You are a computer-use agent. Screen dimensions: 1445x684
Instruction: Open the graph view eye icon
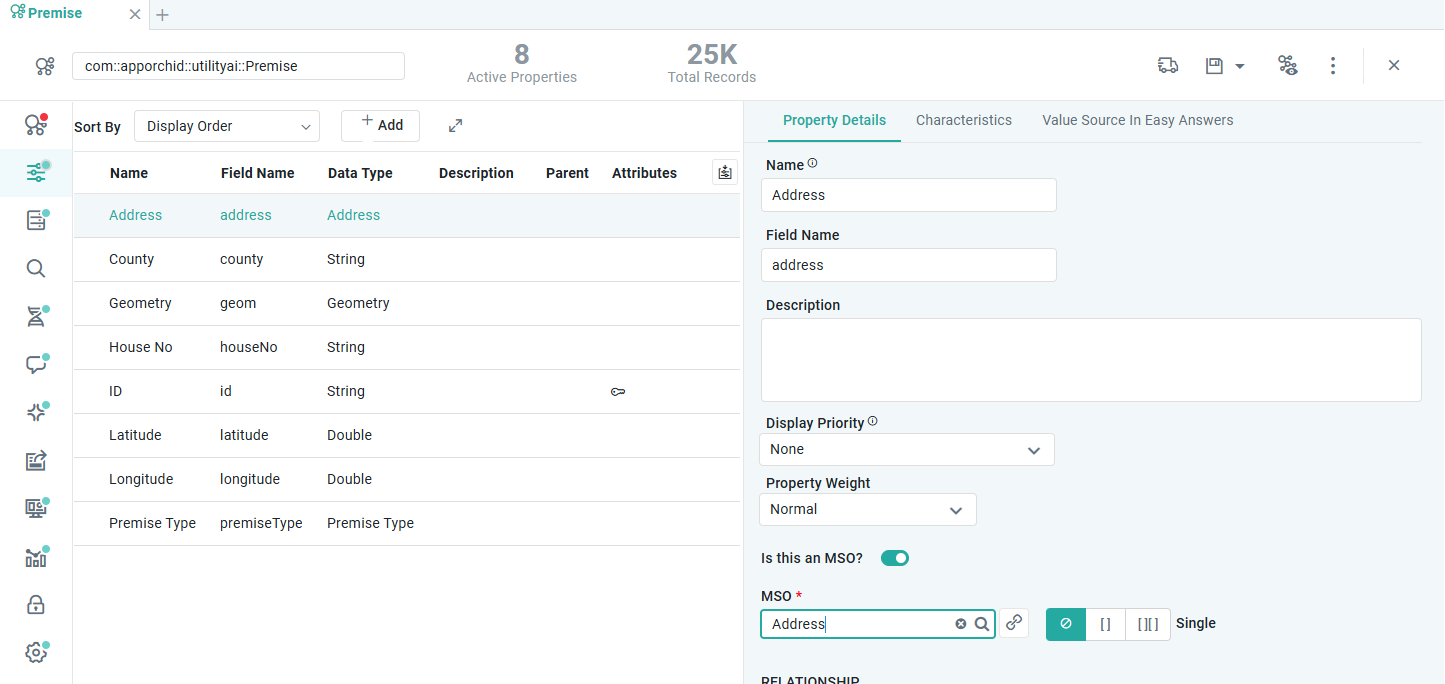pyautogui.click(x=1287, y=66)
